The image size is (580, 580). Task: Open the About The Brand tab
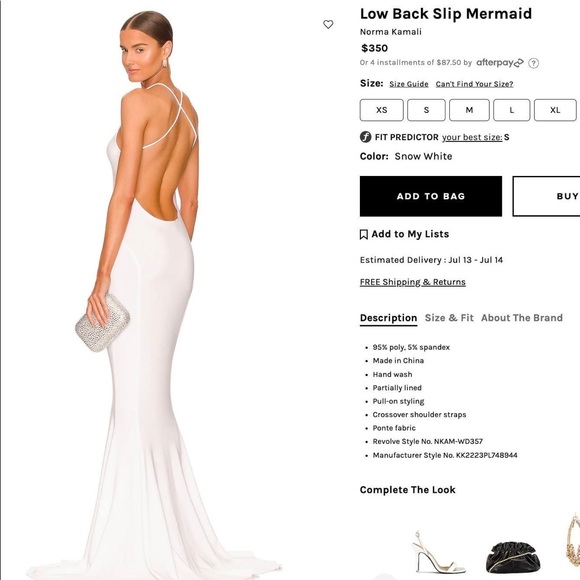click(522, 318)
